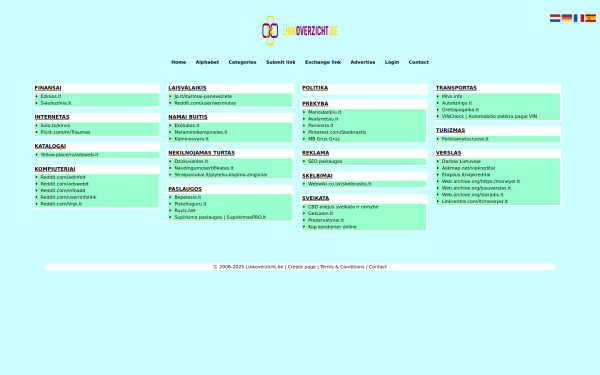Click the Linkoverzicht.be logo
The width and height of the screenshot is (600, 375).
pos(300,31)
